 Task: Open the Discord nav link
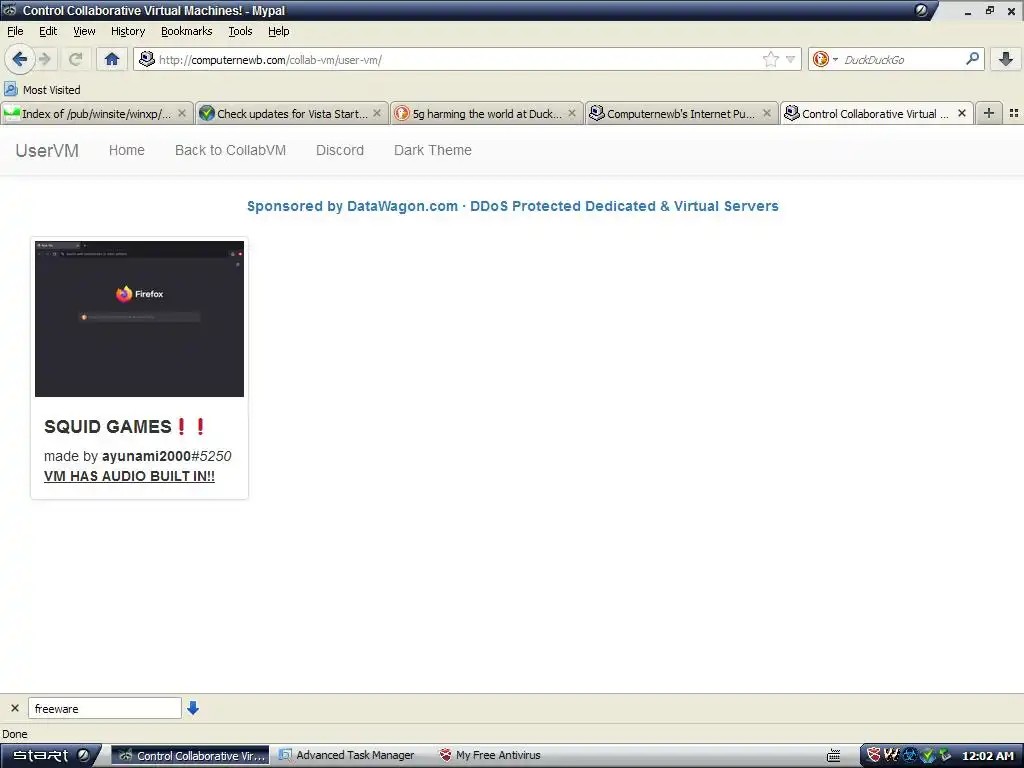tap(340, 150)
